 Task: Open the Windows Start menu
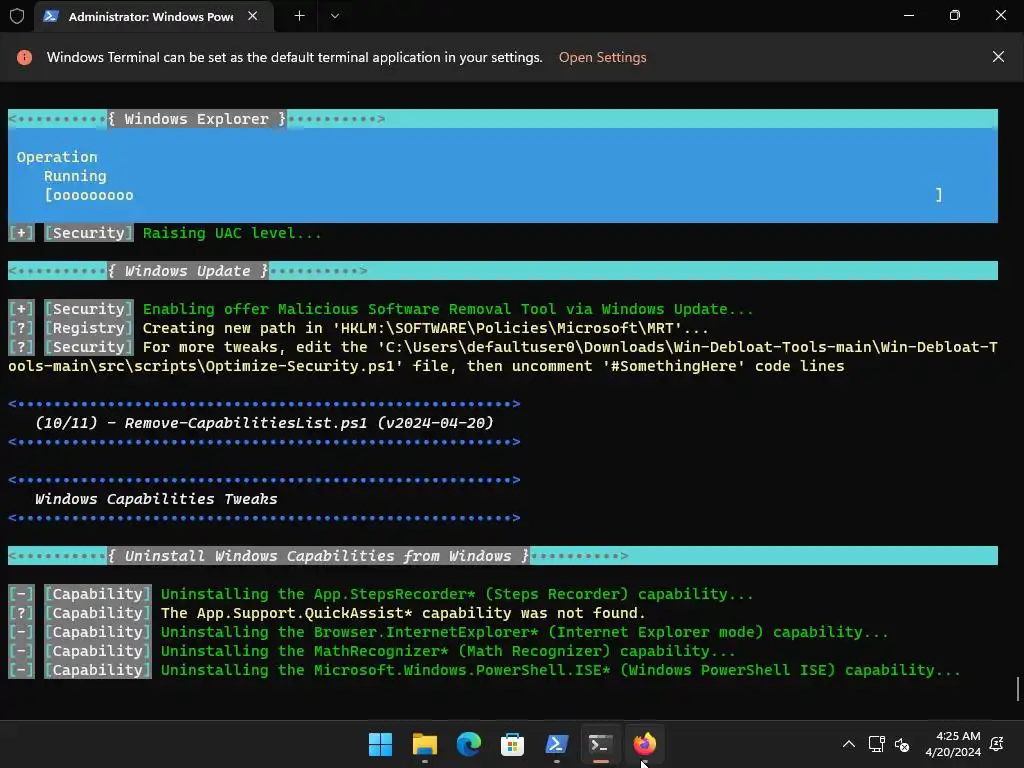pos(380,744)
